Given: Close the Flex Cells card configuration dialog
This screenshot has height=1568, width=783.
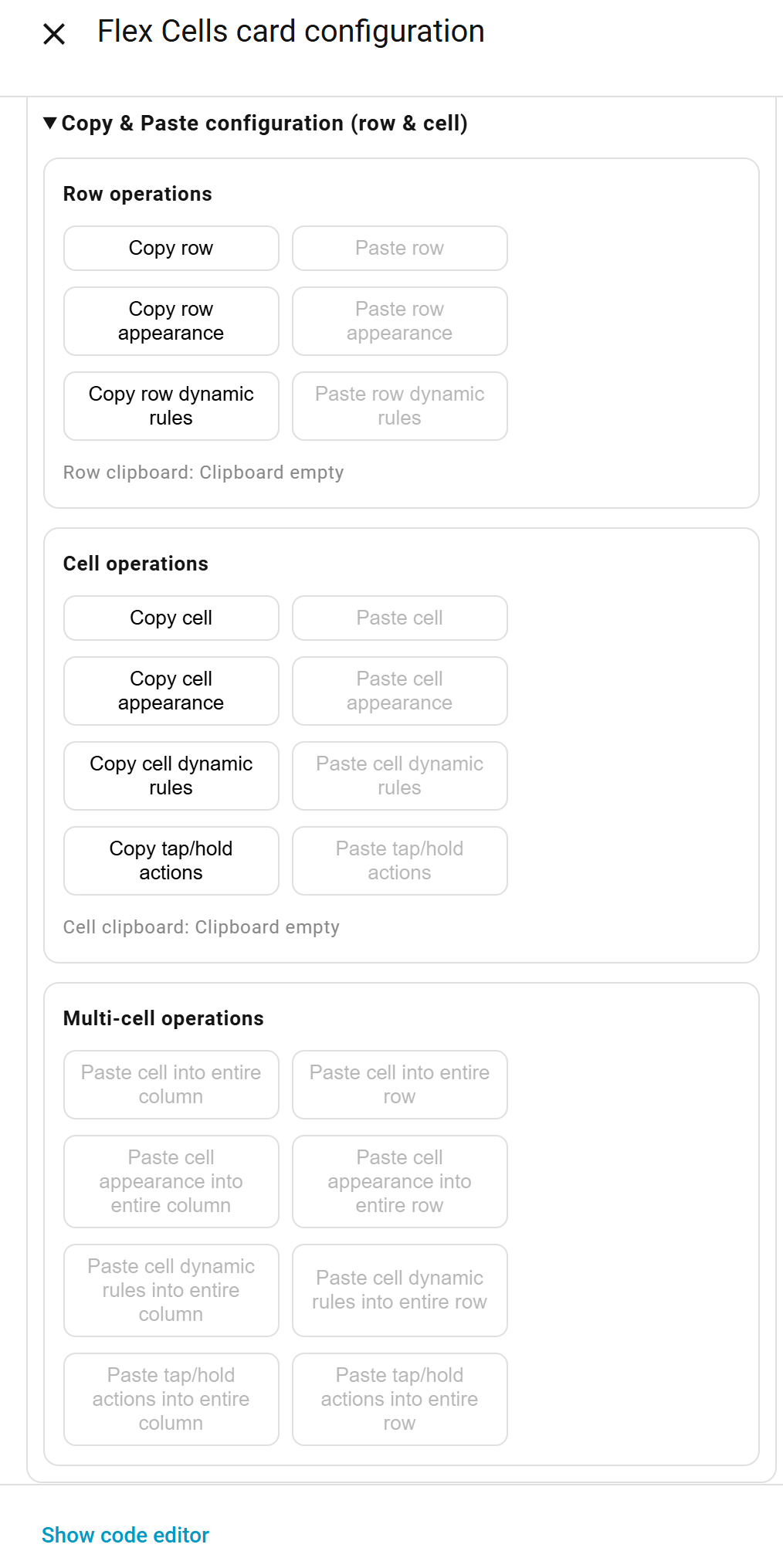Looking at the screenshot, I should pos(54,34).
